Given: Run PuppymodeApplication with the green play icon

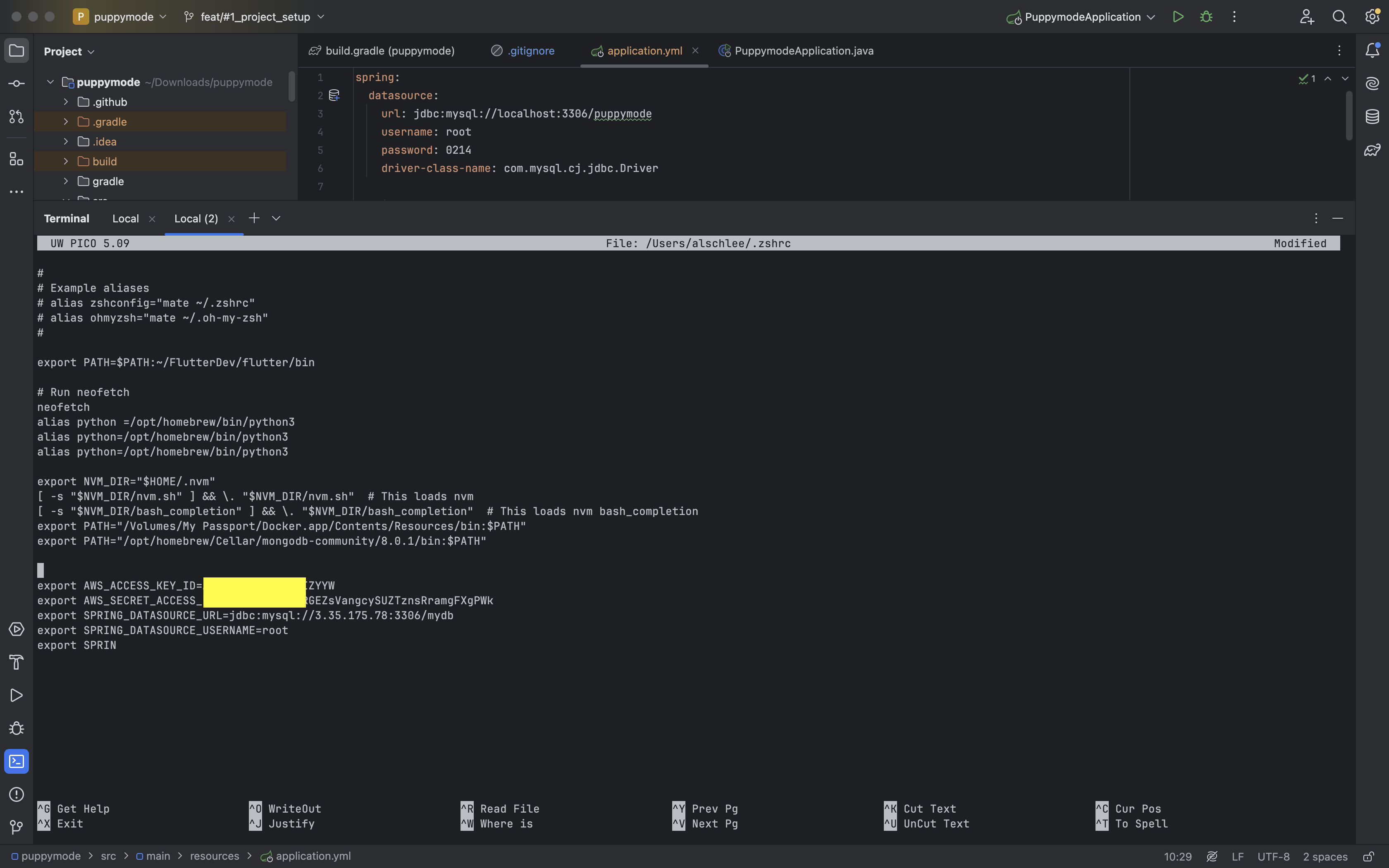Looking at the screenshot, I should [x=1178, y=17].
